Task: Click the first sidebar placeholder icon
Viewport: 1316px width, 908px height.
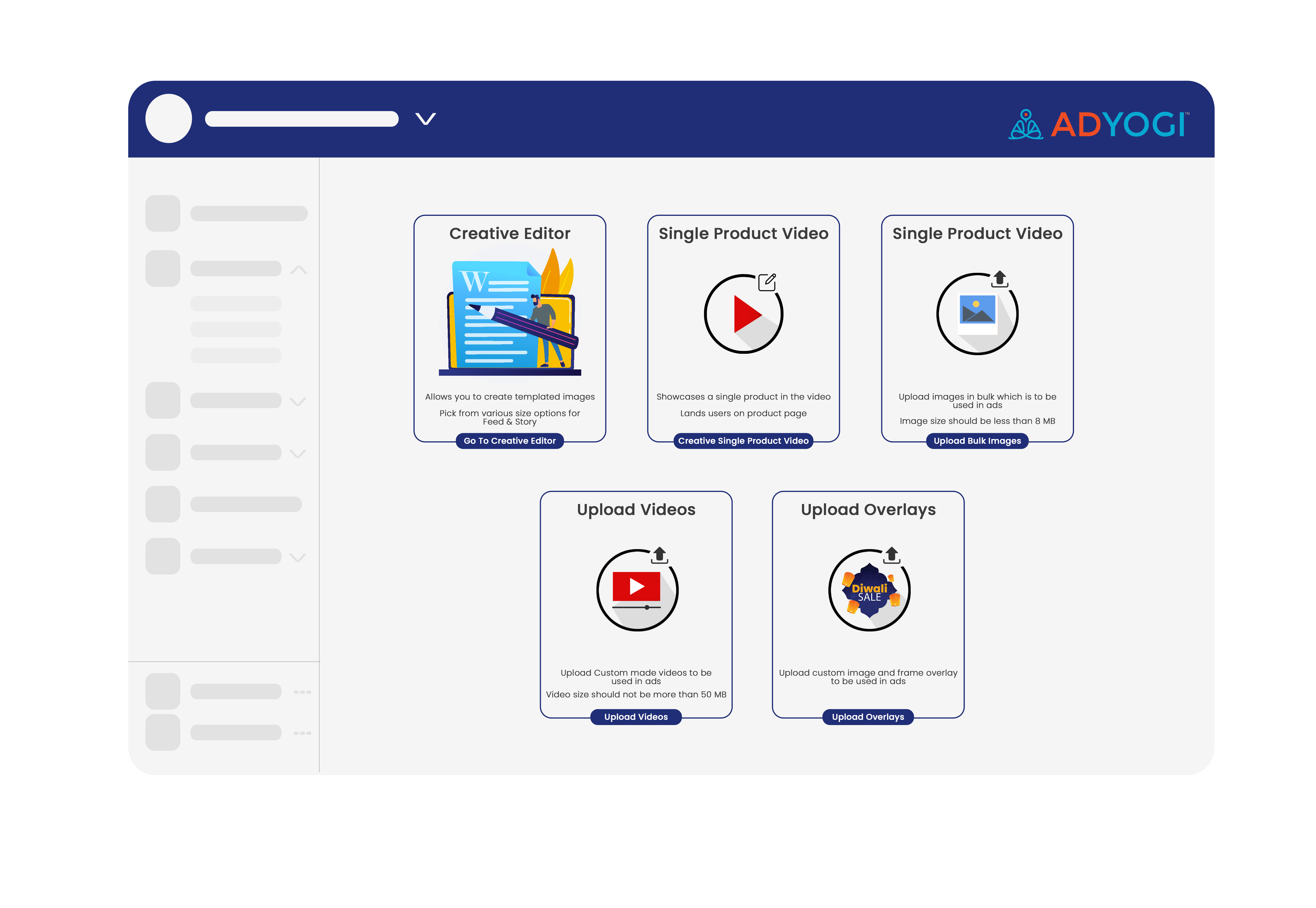Action: pyautogui.click(x=163, y=213)
